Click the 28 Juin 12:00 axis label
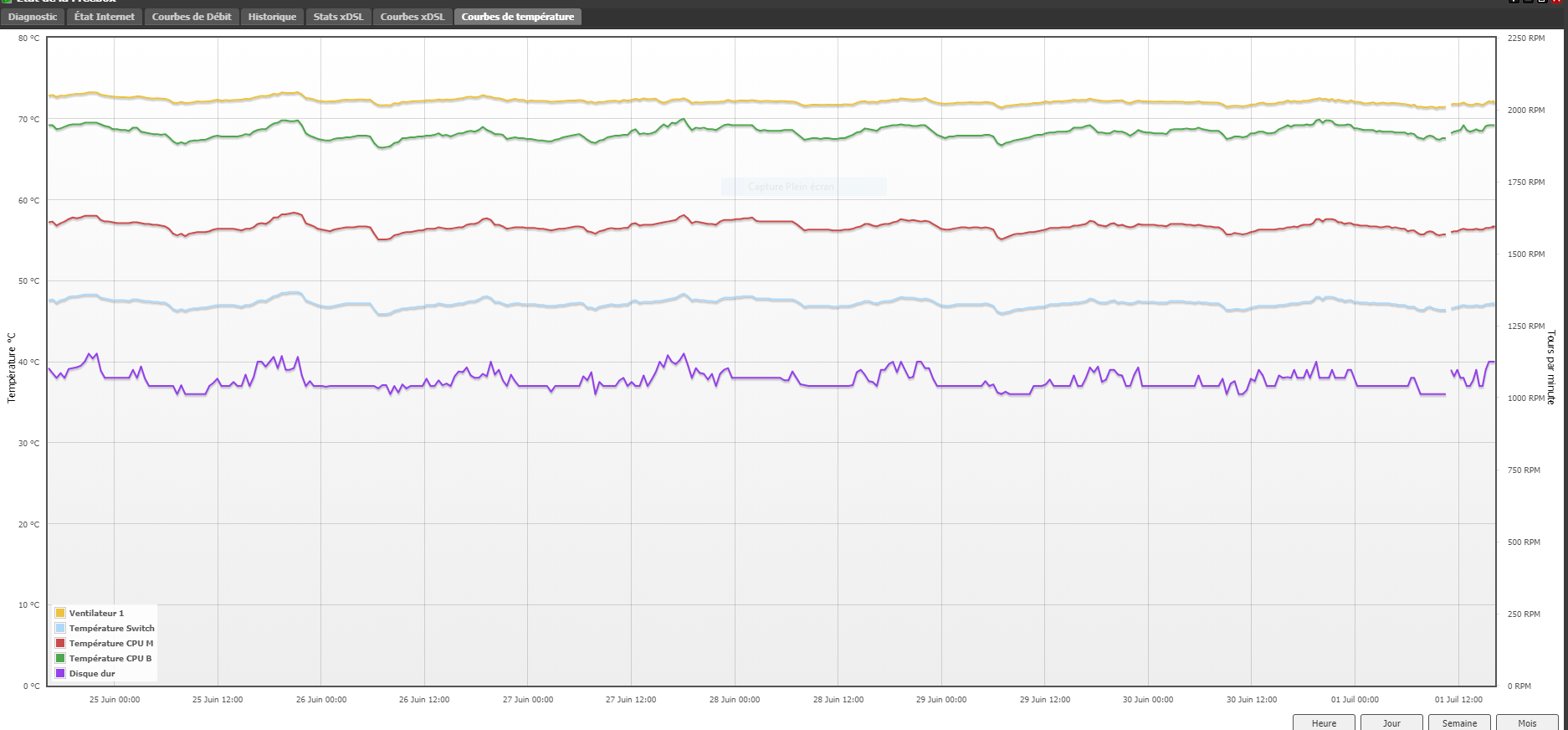This screenshot has width=1568, height=730. [838, 699]
